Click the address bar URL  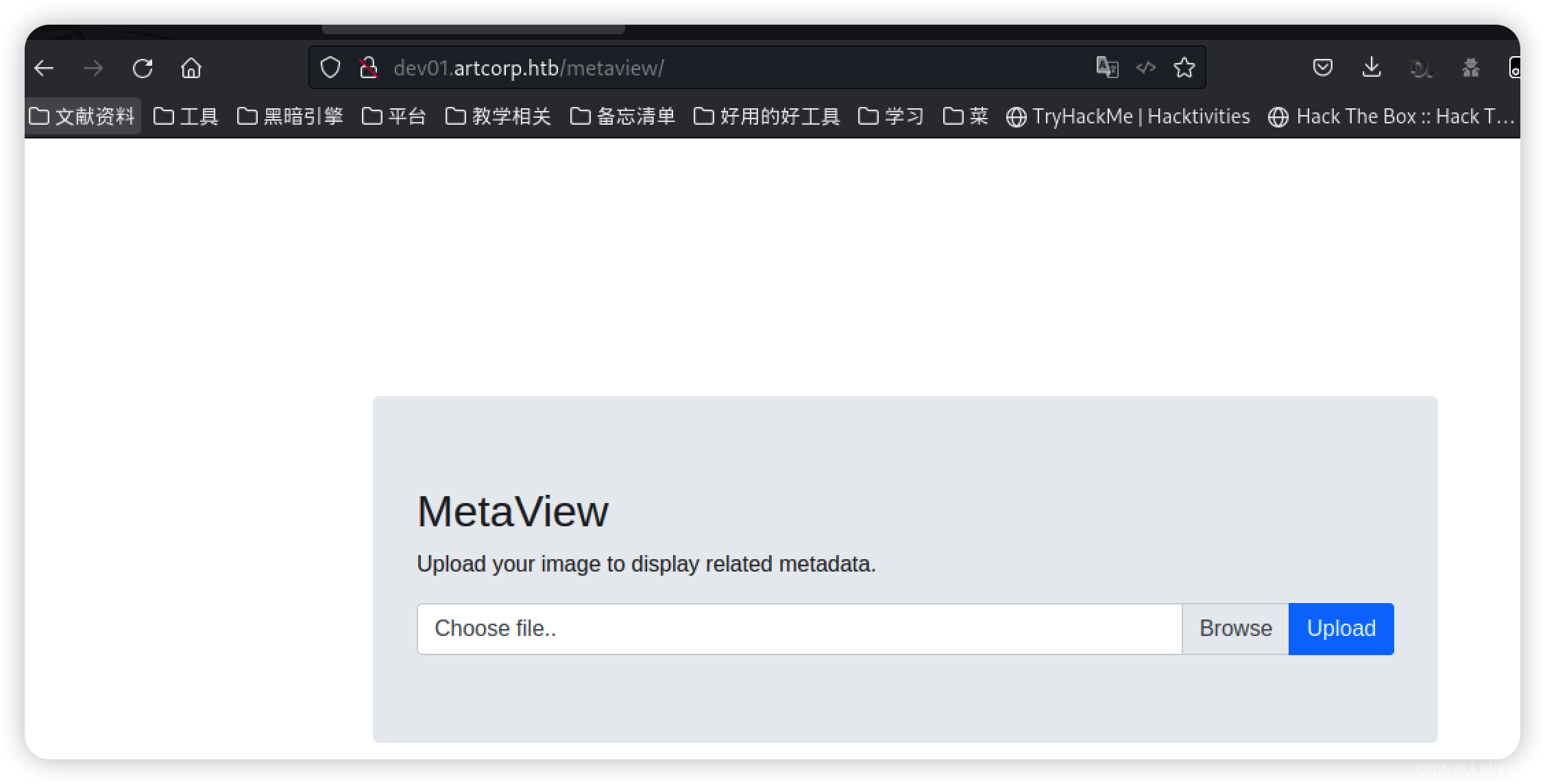[528, 68]
